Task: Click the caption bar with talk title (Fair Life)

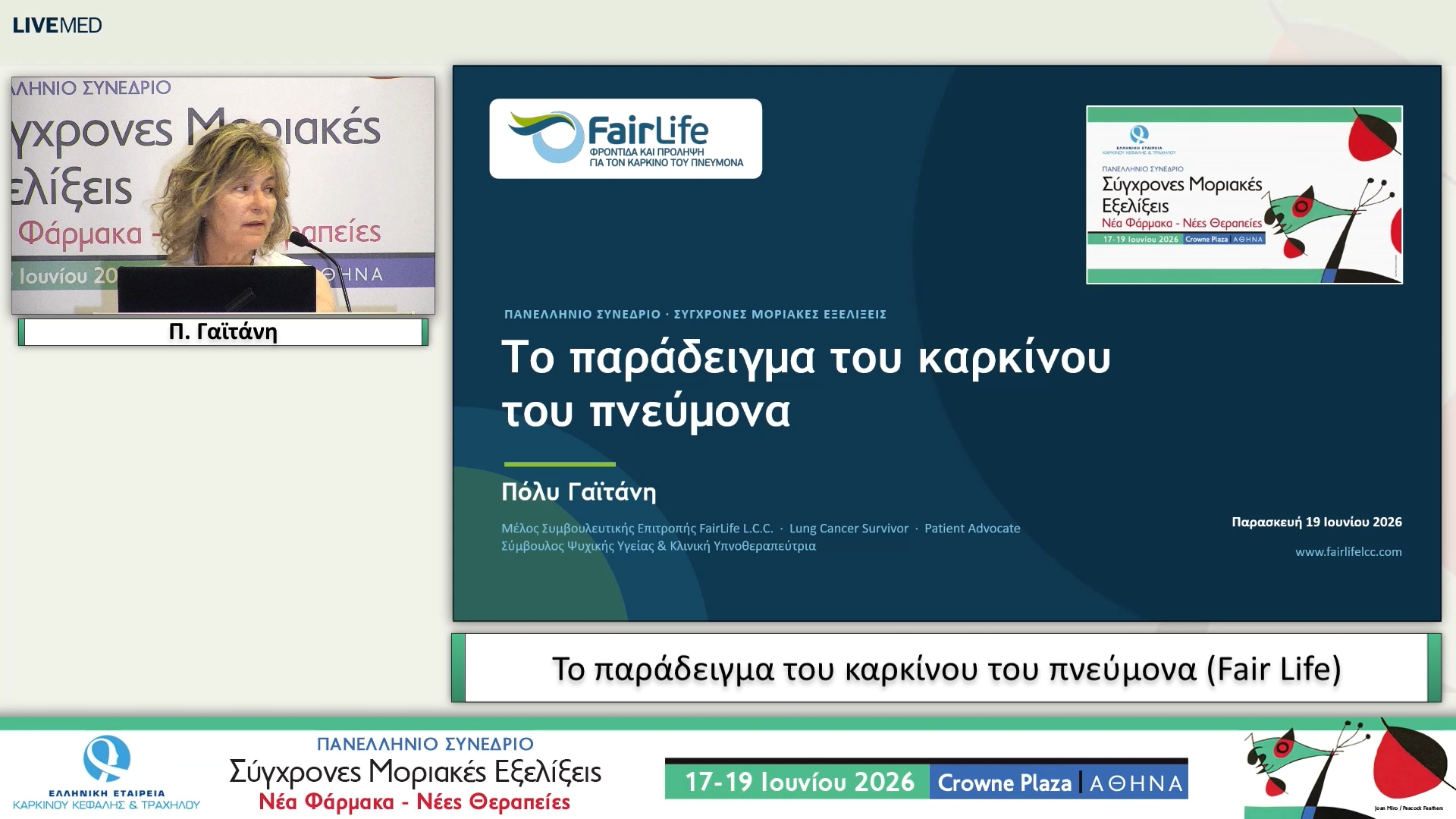Action: click(946, 668)
